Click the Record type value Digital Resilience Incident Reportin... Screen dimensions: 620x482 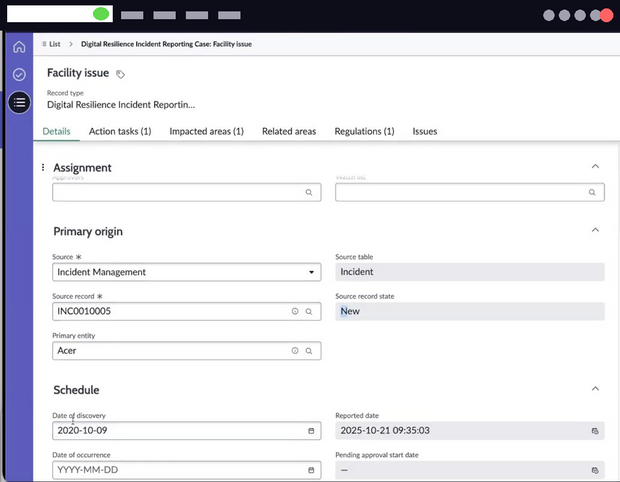tap(121, 105)
